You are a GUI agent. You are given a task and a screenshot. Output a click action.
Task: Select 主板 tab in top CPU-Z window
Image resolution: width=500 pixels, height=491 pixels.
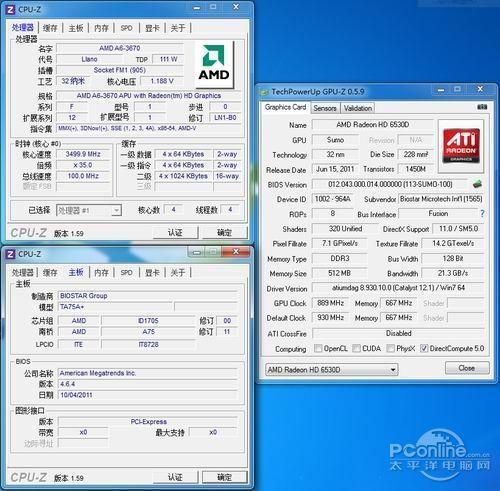coord(76,28)
